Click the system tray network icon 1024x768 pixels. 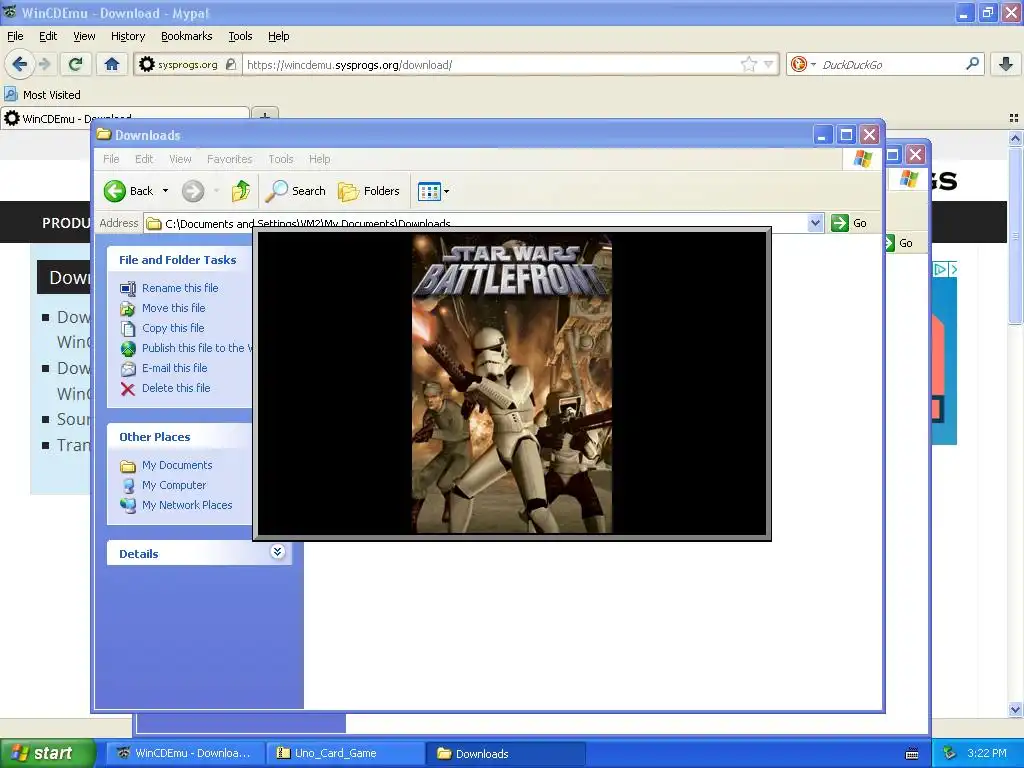pos(950,753)
